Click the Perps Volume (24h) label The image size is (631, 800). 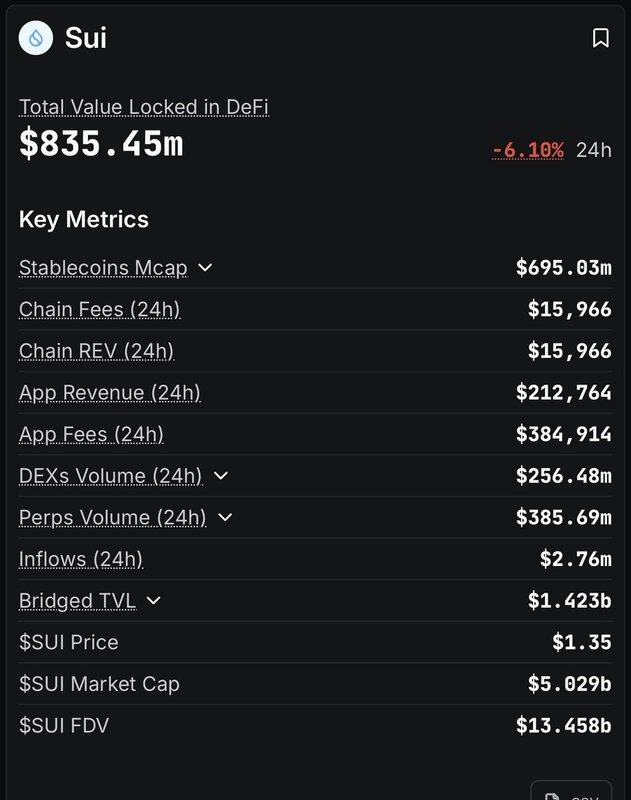(x=112, y=517)
